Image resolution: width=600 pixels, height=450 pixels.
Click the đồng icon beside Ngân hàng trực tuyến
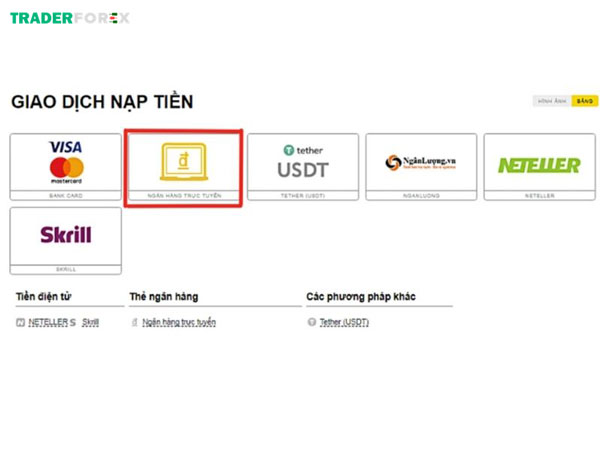(x=135, y=323)
